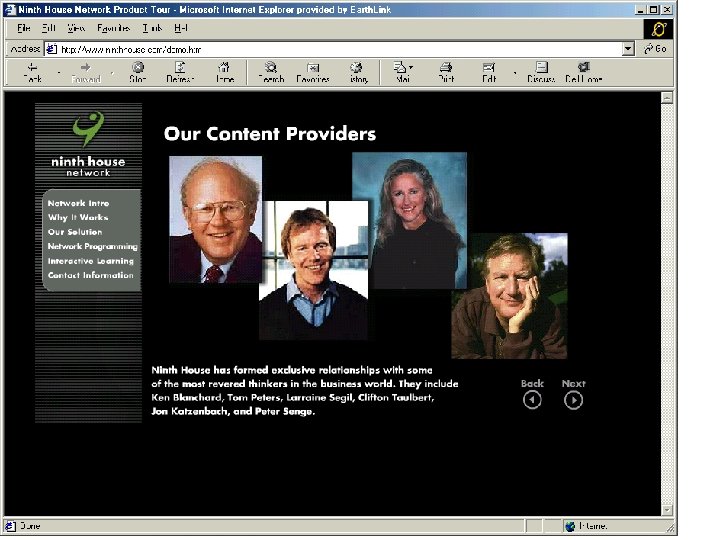The height and width of the screenshot is (540, 720).
Task: Show the History toolbar icon
Action: pos(356,68)
